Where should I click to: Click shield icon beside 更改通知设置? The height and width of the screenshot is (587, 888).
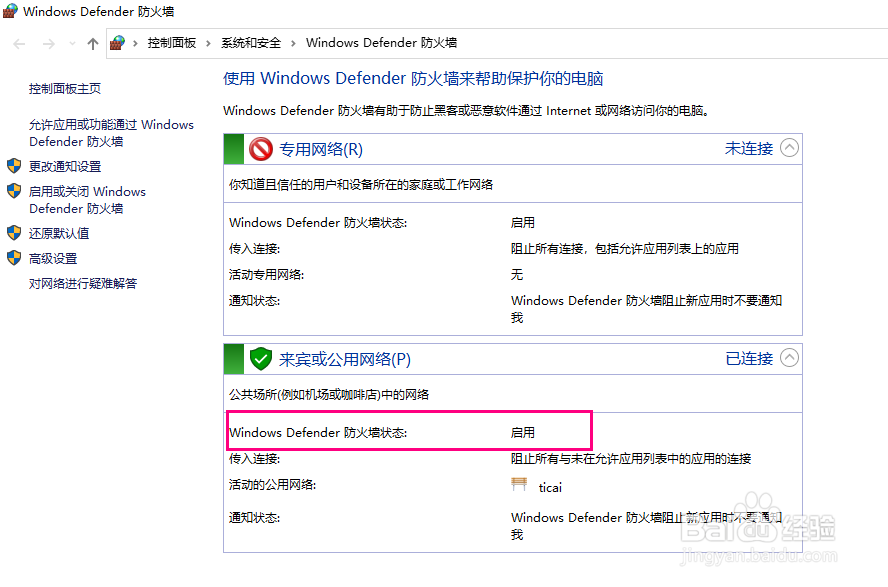[x=14, y=166]
